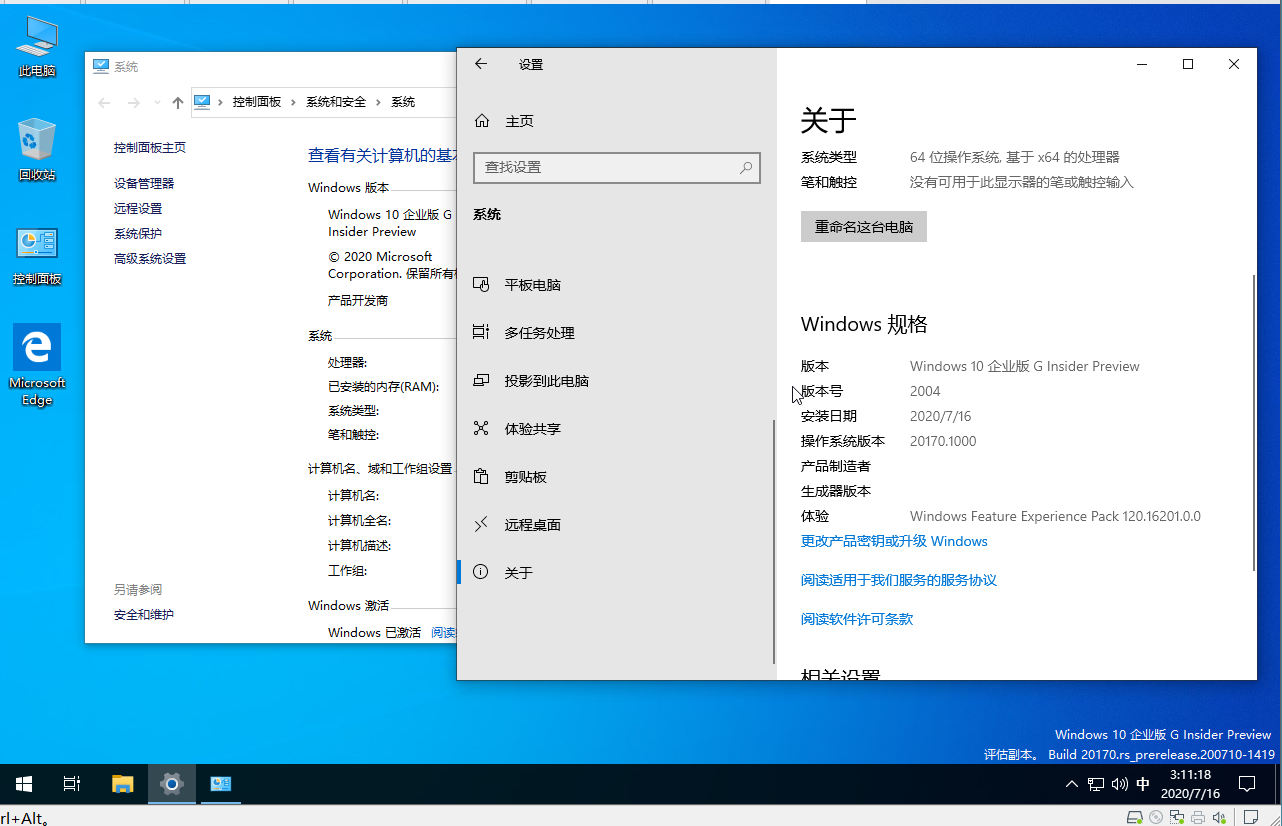1282x826 pixels.
Task: Click the 剪贴板 clipboard icon
Action: tap(481, 477)
